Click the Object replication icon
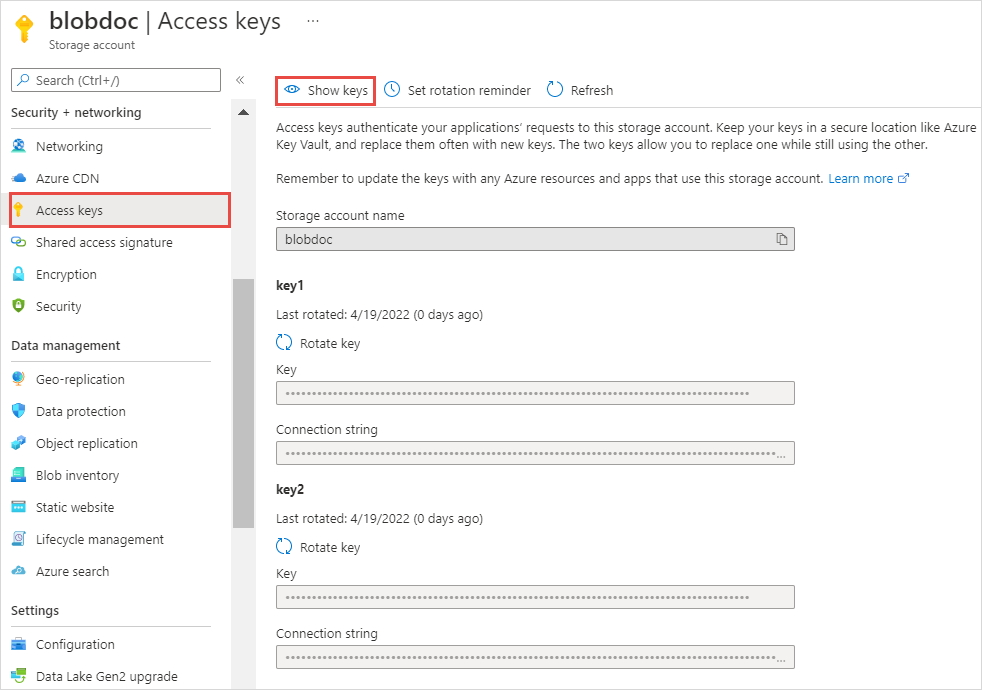 click(19, 443)
